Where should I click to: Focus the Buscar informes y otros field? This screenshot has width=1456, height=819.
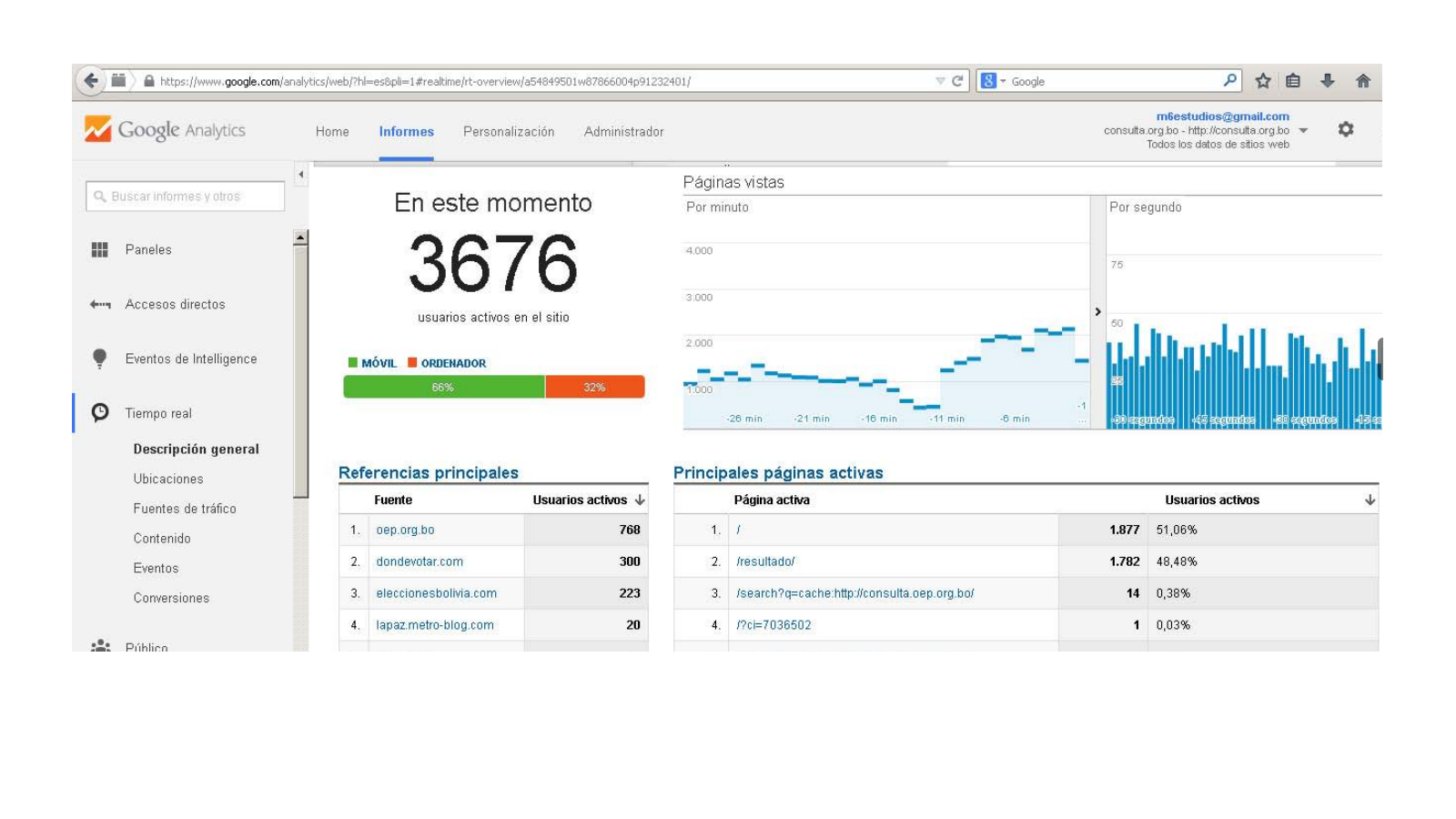pos(186,197)
